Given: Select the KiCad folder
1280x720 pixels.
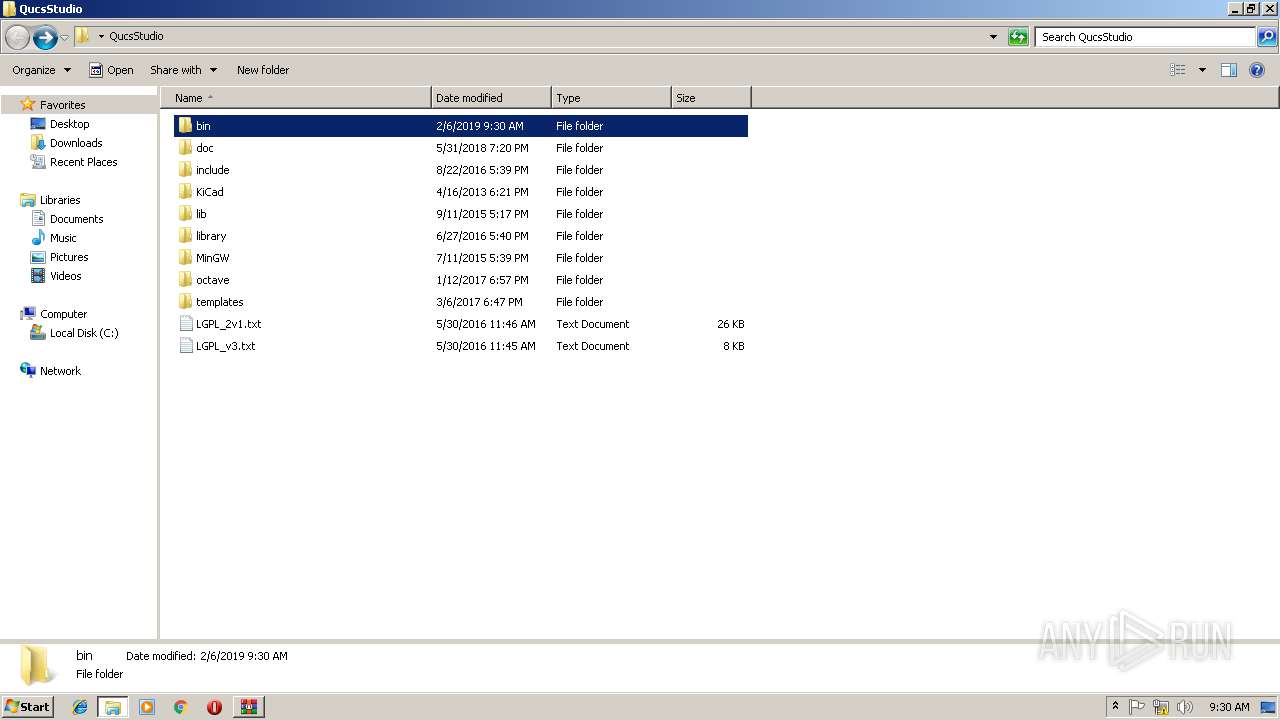Looking at the screenshot, I should [x=461, y=192].
